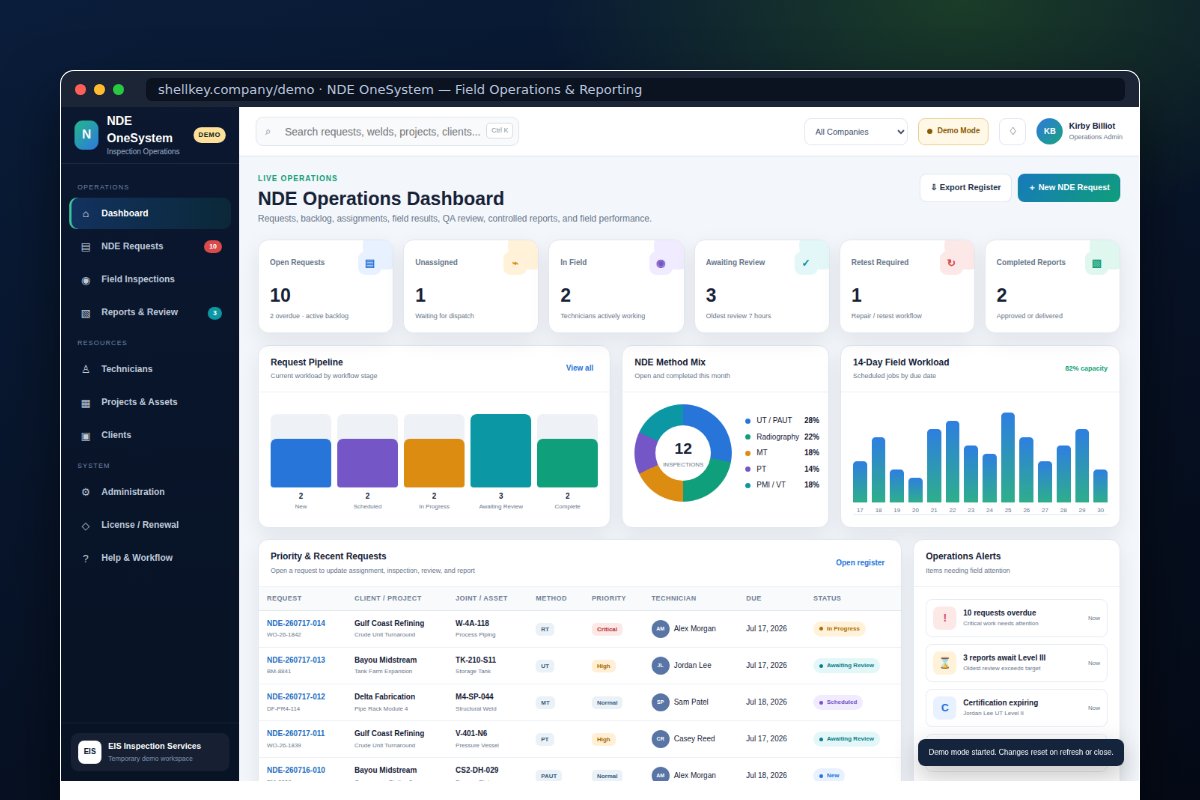1200x800 pixels.
Task: Click the NDE OneSystem logo icon
Action: tap(86, 134)
